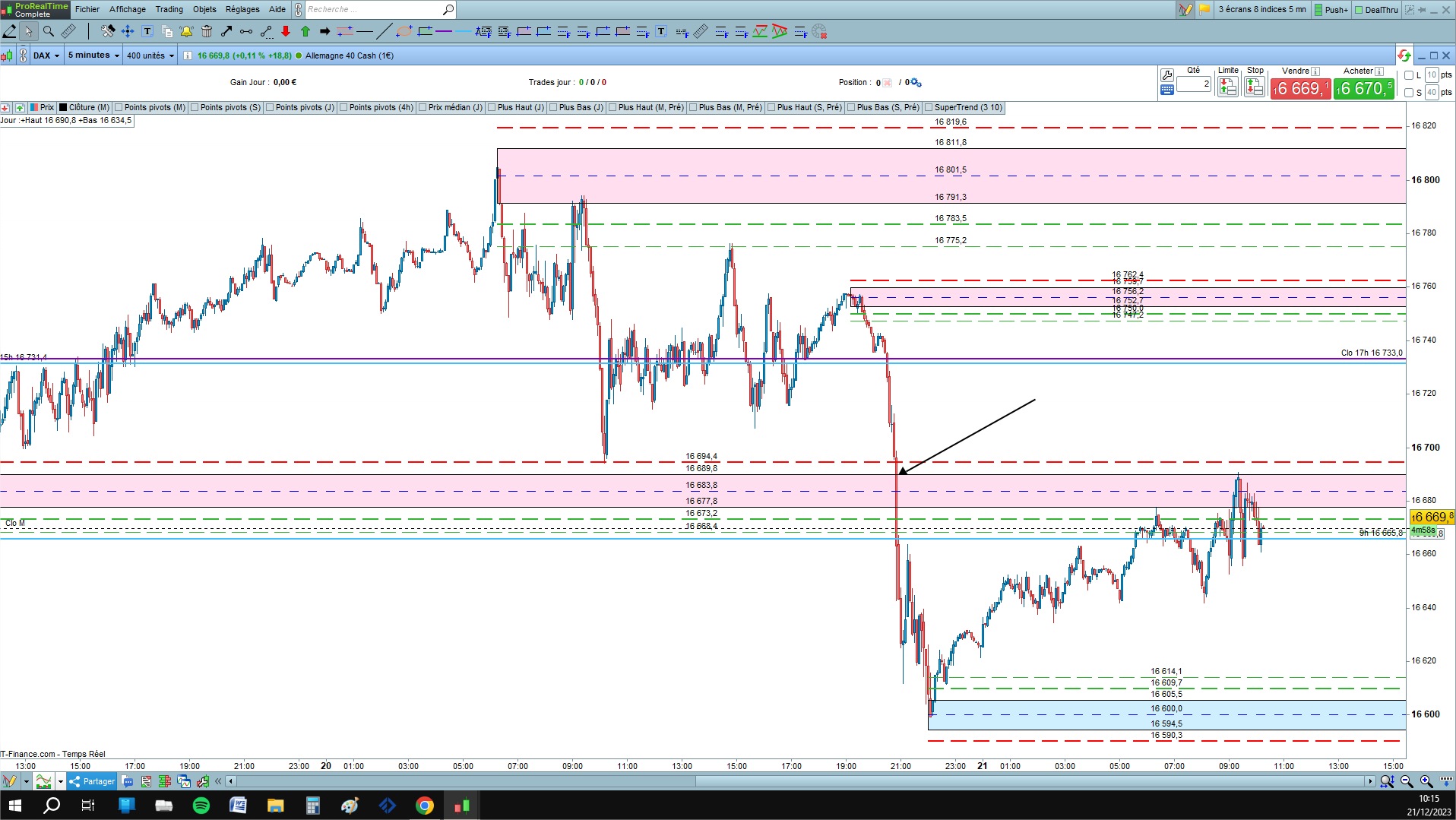This screenshot has height=820, width=1456.
Task: Open the Trading menu
Action: click(169, 9)
